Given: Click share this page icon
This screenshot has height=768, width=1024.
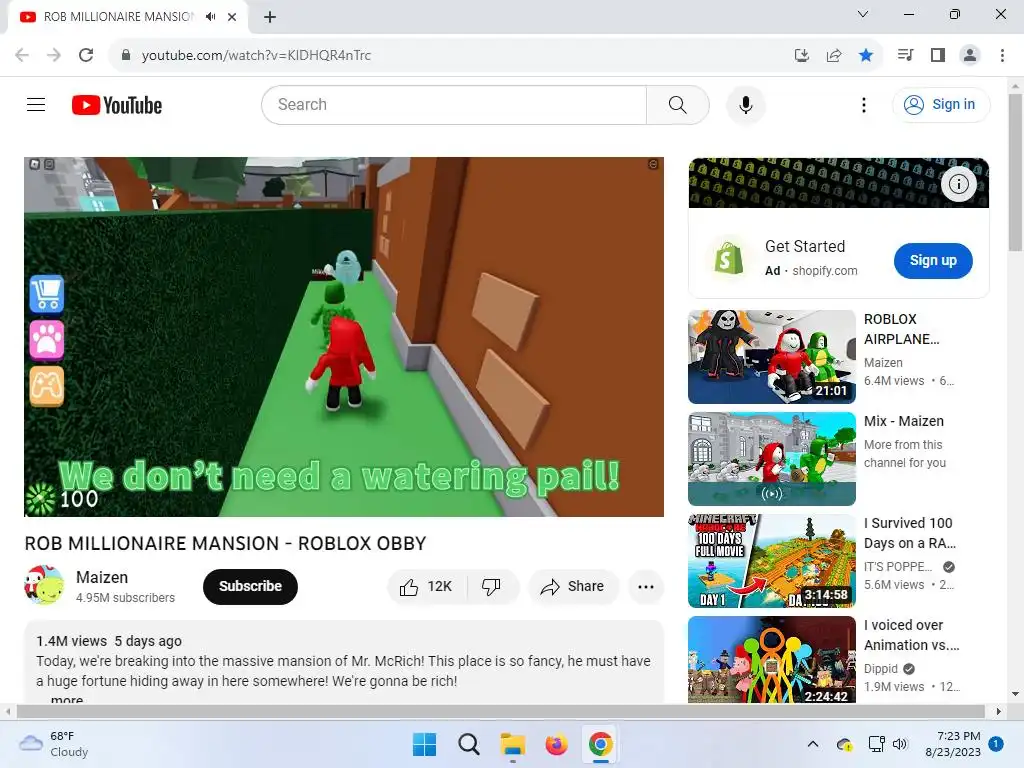Looking at the screenshot, I should coord(833,56).
